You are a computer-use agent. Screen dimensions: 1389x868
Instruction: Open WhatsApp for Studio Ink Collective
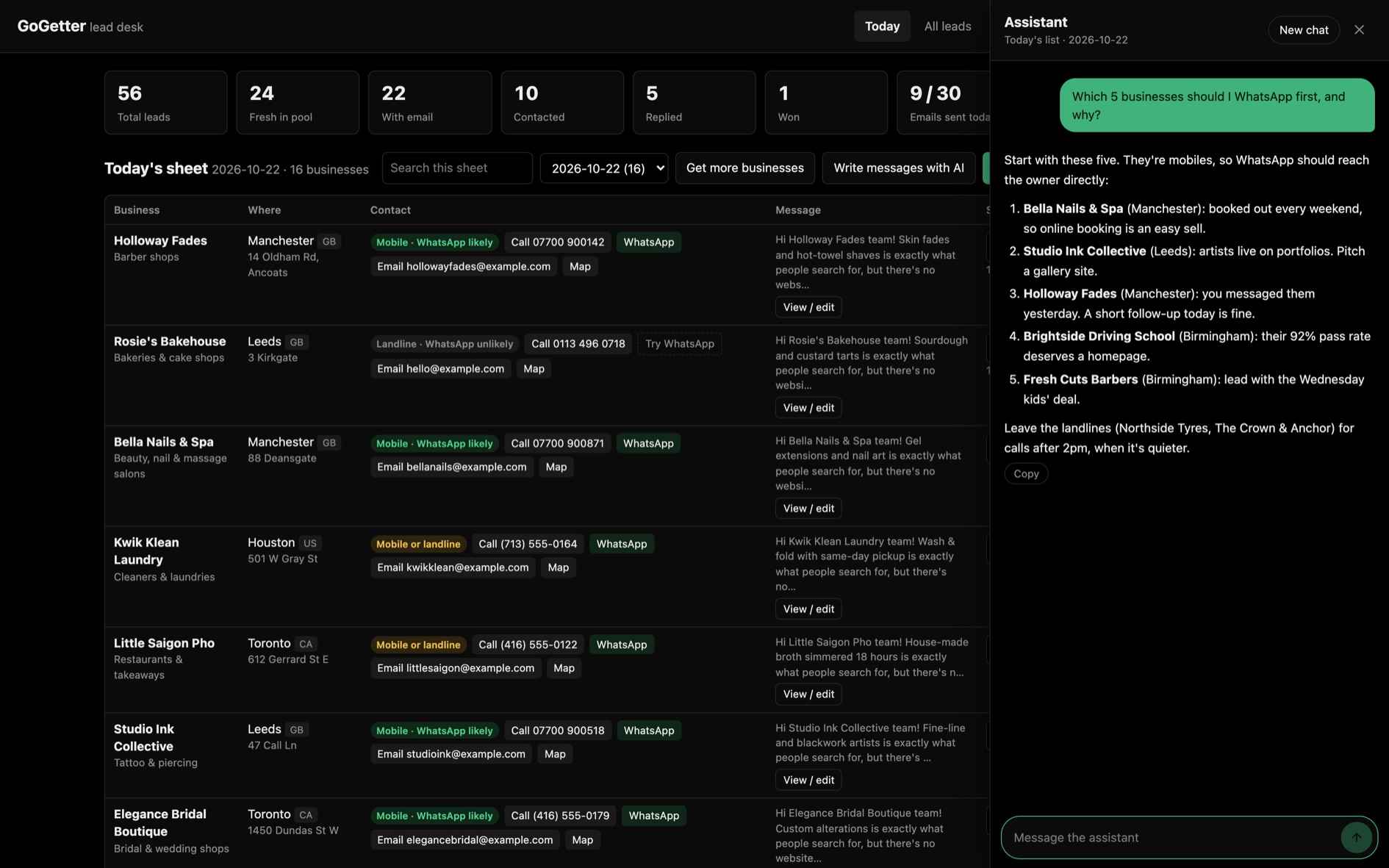tap(648, 731)
